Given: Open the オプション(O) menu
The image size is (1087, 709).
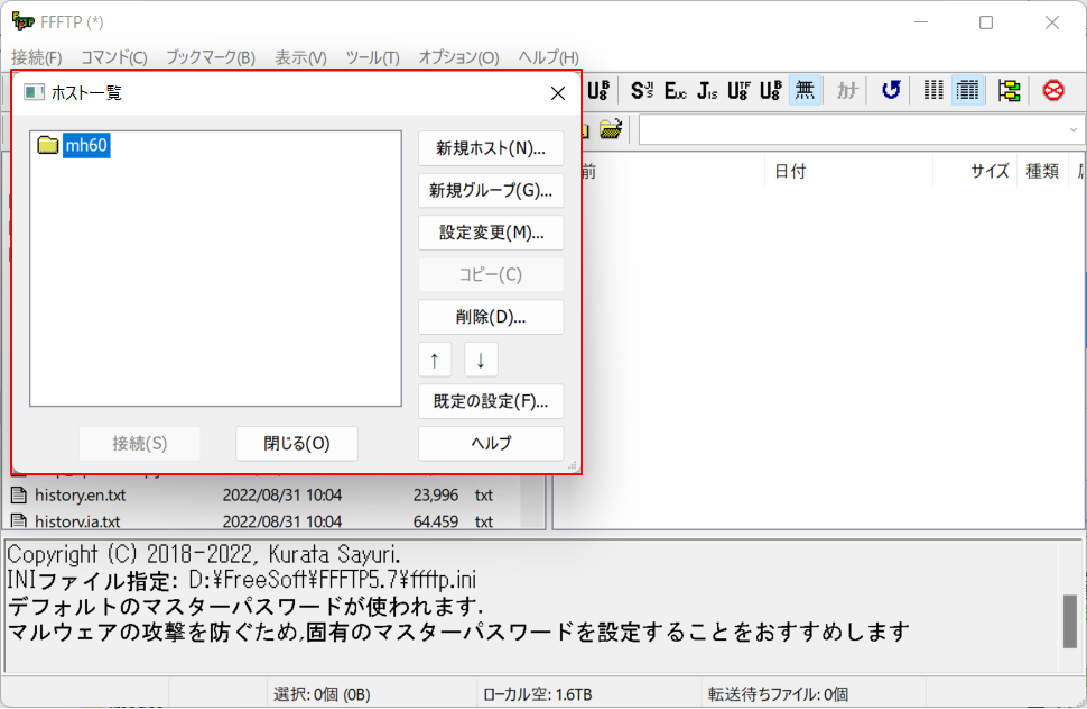Looking at the screenshot, I should (458, 58).
